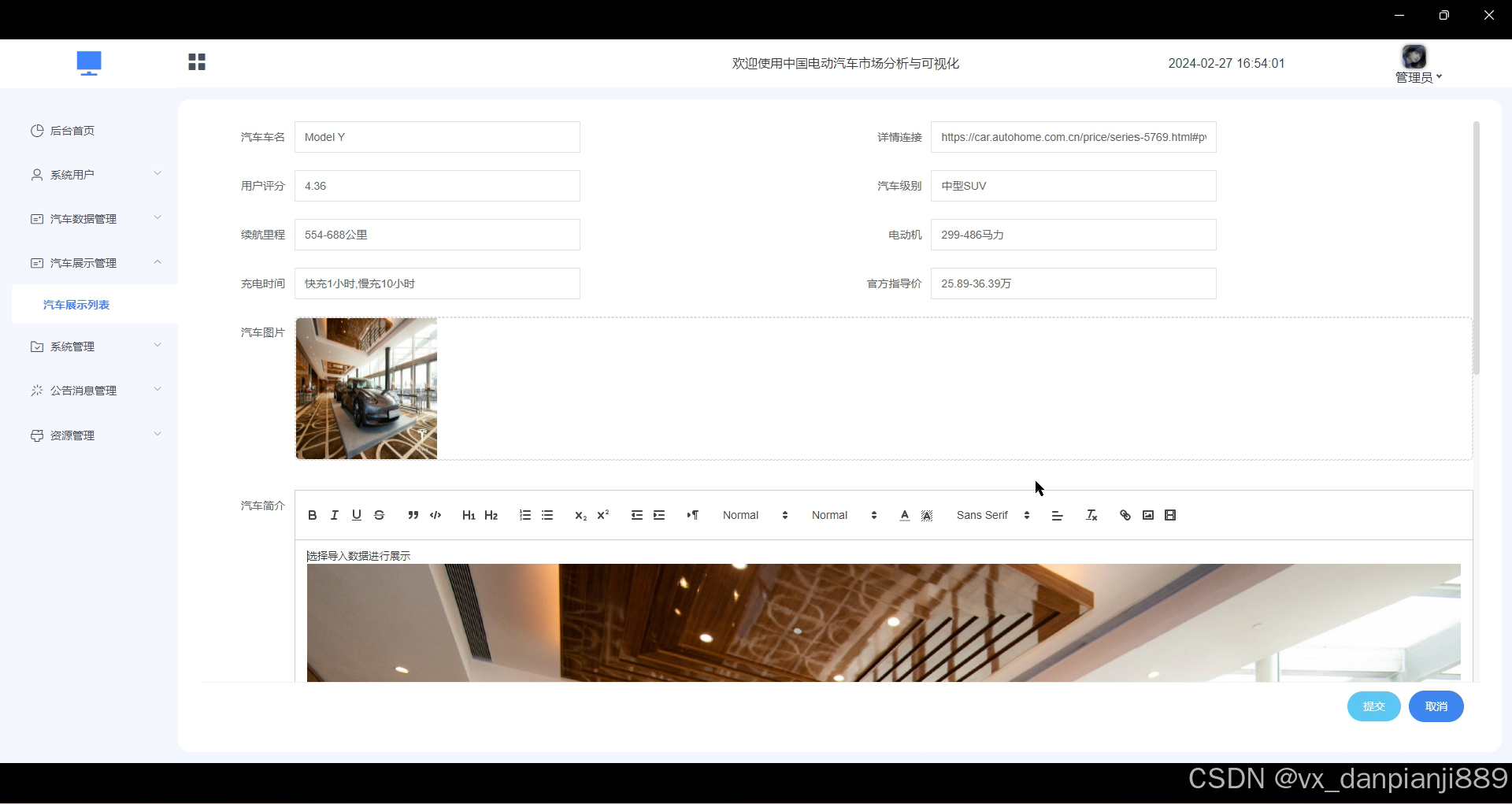Expand the 系统用户 sidebar menu
Viewport: 1512px width, 804px height.
94,175
